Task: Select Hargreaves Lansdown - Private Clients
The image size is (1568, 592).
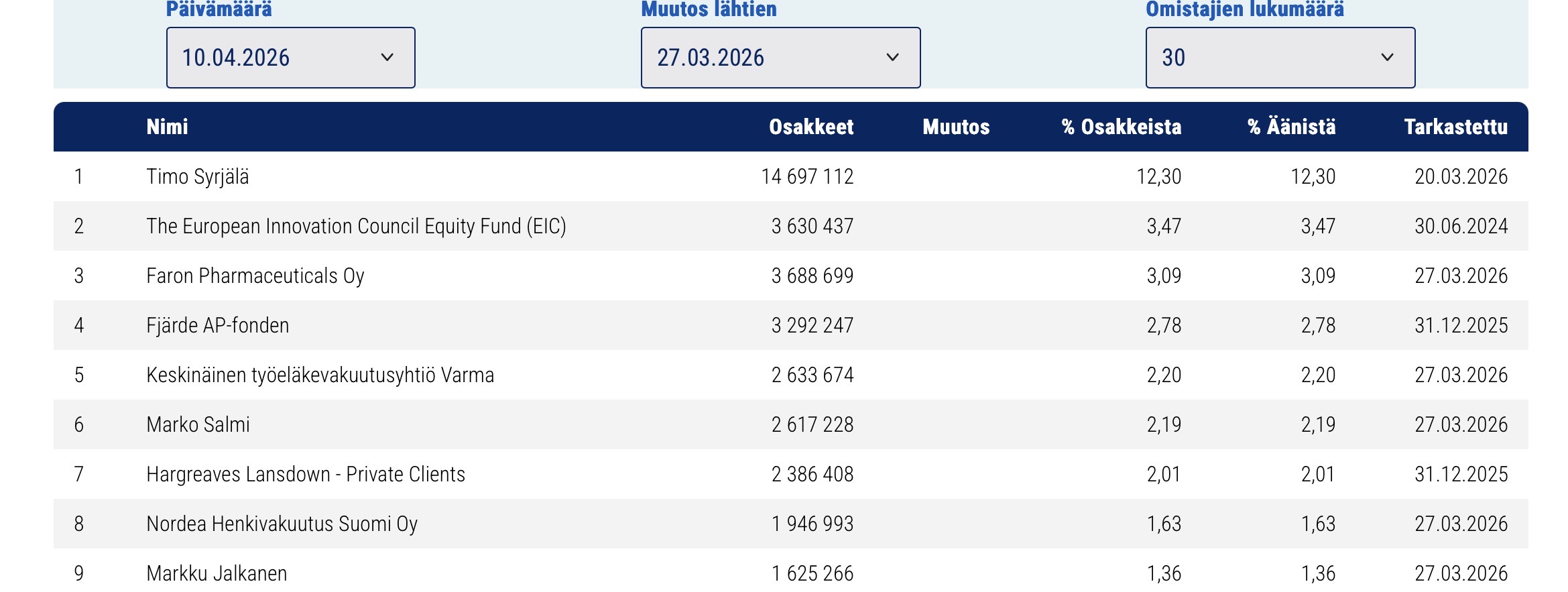Action: (x=306, y=474)
